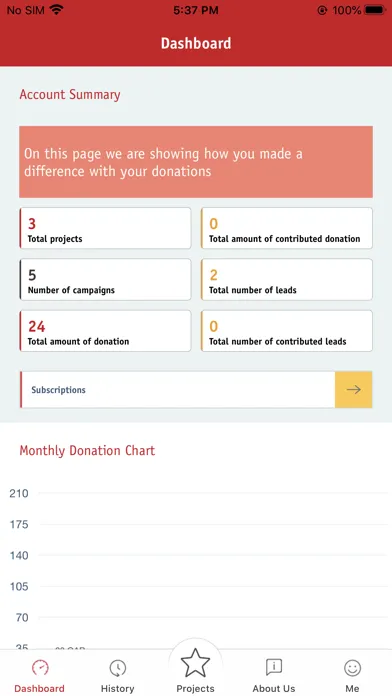Tap the Dashboard gauge icon
Viewport: 392px width, 696px height.
click(x=40, y=667)
